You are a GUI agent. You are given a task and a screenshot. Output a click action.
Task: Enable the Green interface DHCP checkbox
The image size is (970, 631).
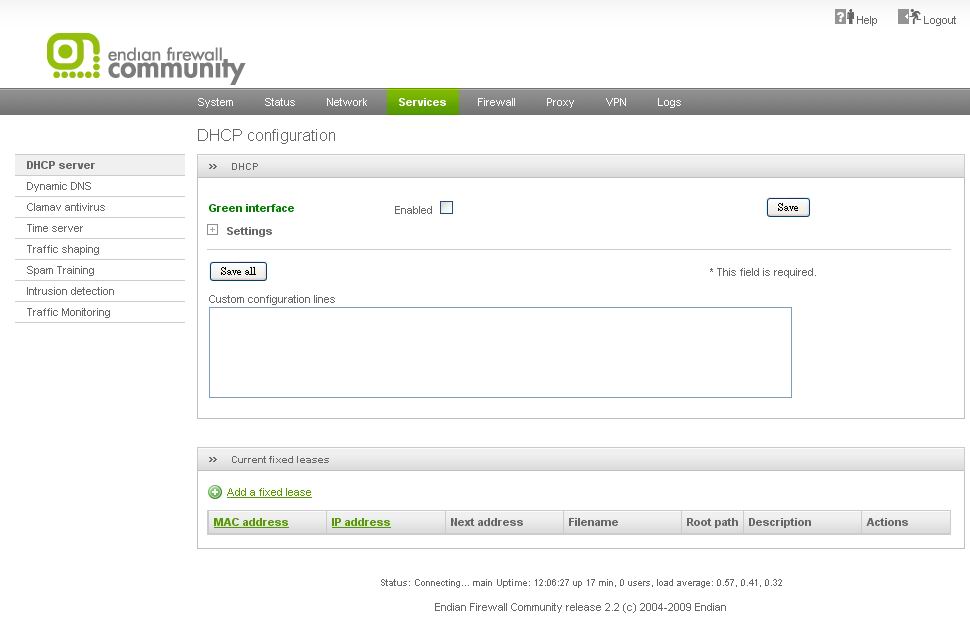tap(446, 208)
